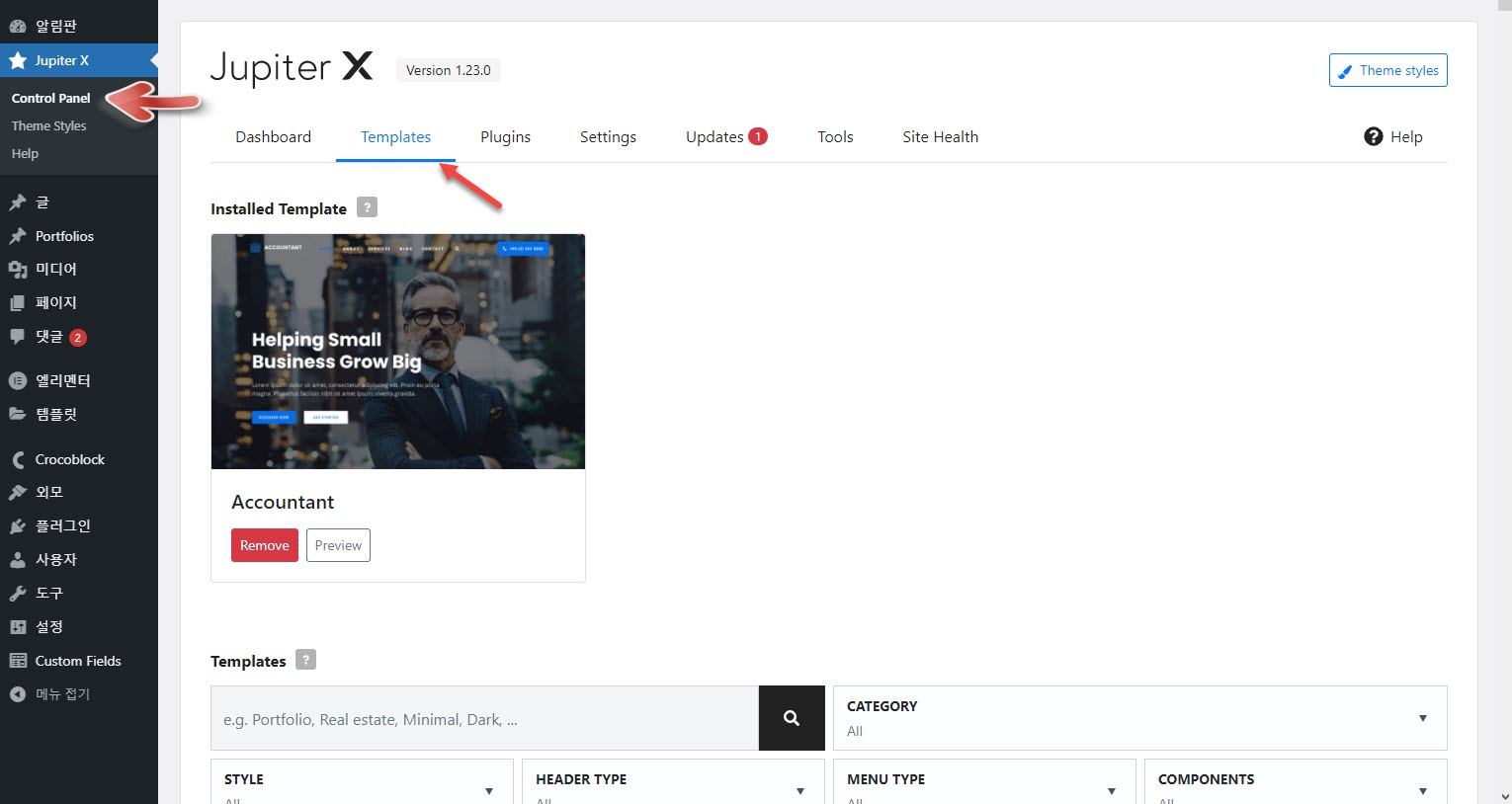The height and width of the screenshot is (804, 1512).
Task: Open the STYLE filter dropdown
Action: pyautogui.click(x=362, y=781)
